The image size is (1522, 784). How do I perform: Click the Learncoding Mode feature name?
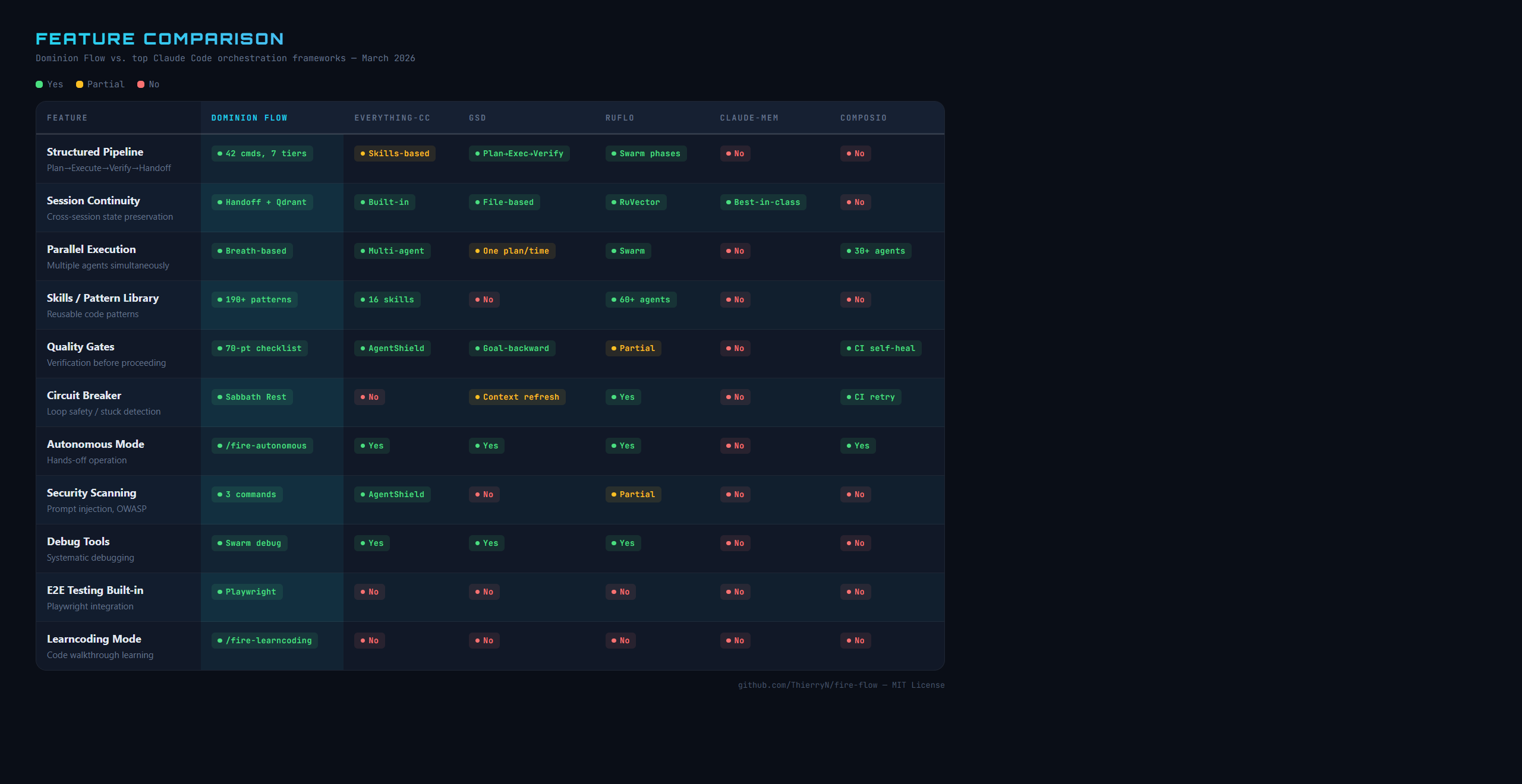coord(94,639)
